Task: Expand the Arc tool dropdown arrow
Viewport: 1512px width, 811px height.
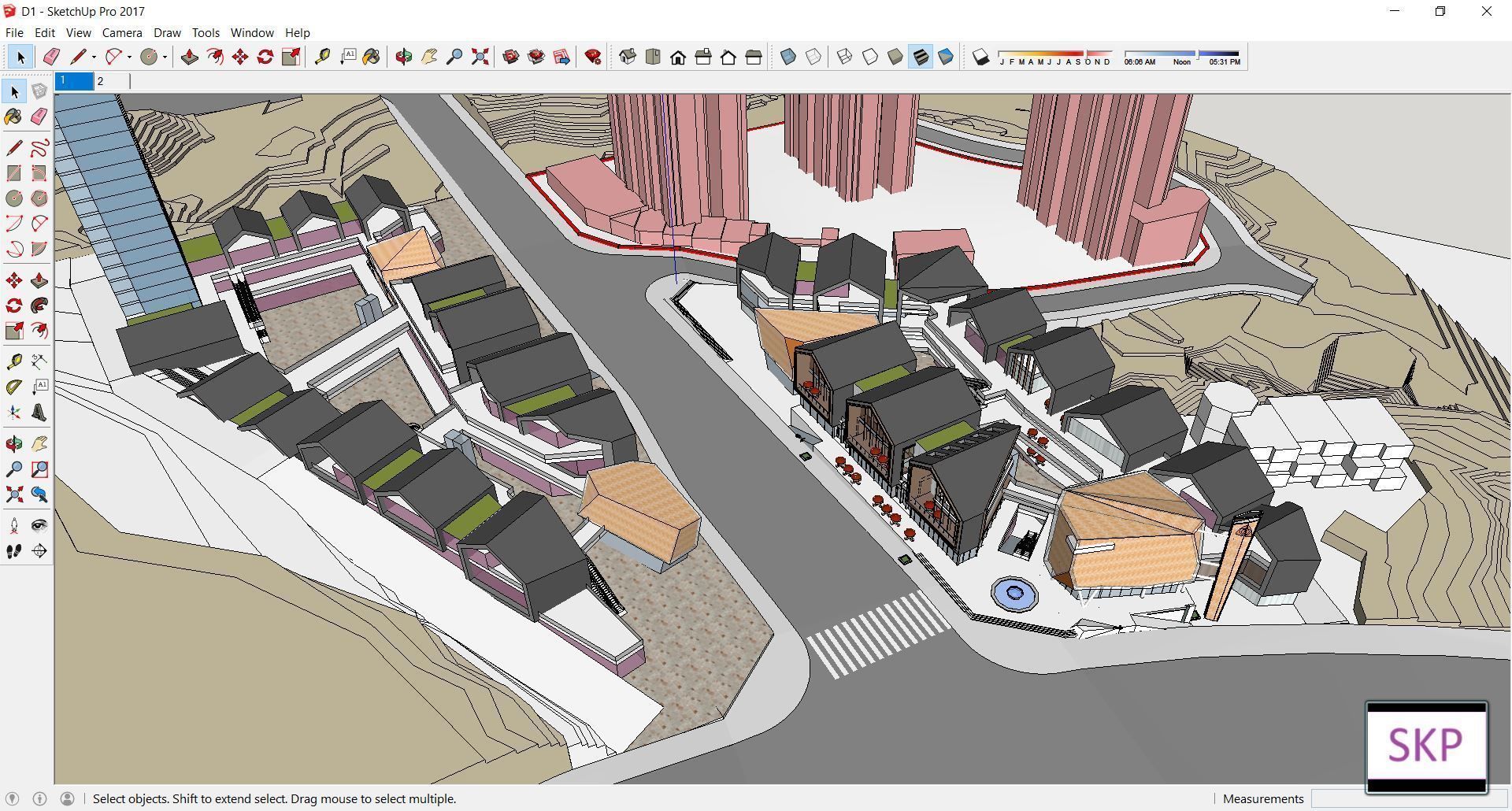Action: pyautogui.click(x=129, y=57)
